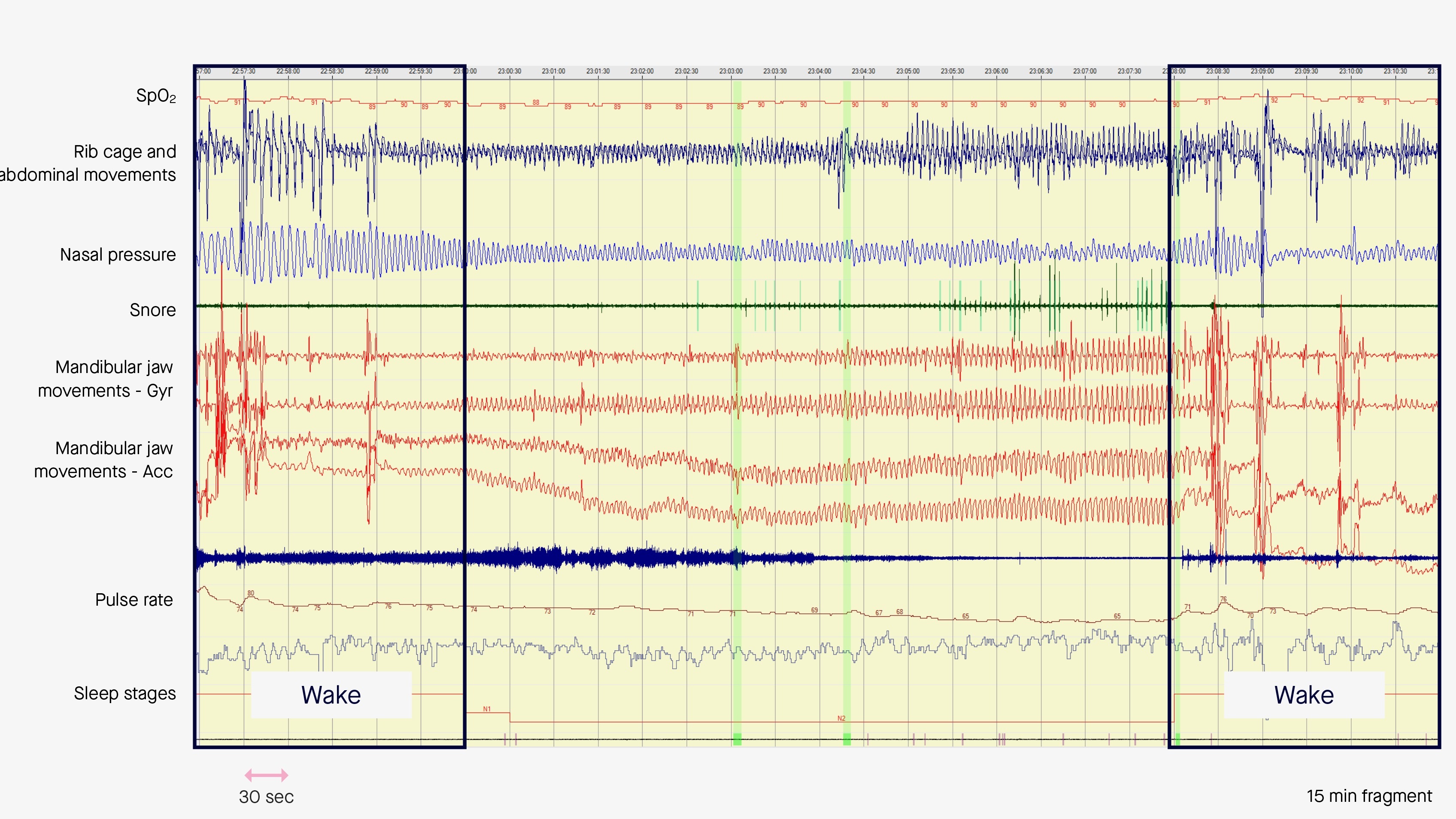Click the 22:58:00 time tick label
Image resolution: width=1456 pixels, height=819 pixels.
pos(288,71)
